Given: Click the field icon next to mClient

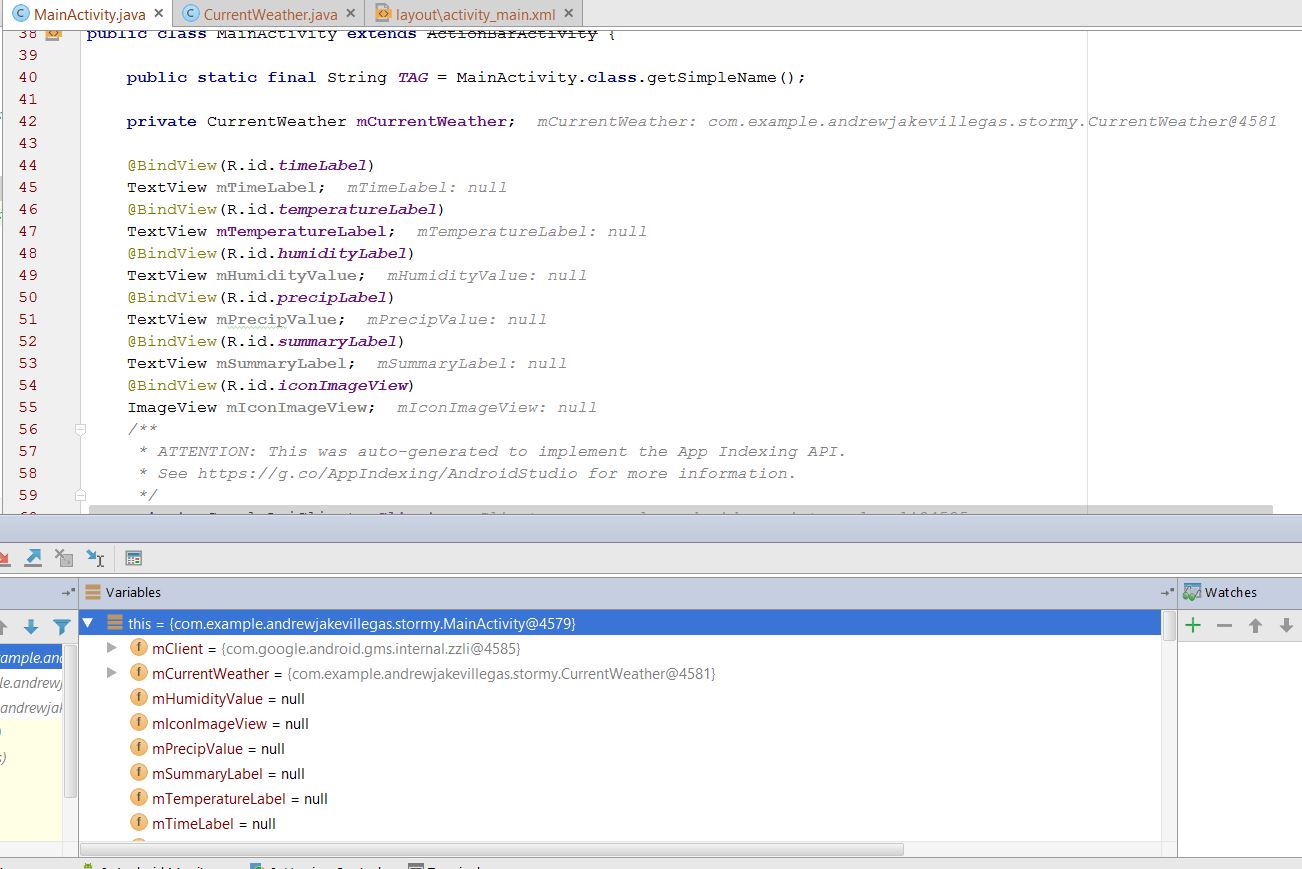Looking at the screenshot, I should (x=139, y=648).
